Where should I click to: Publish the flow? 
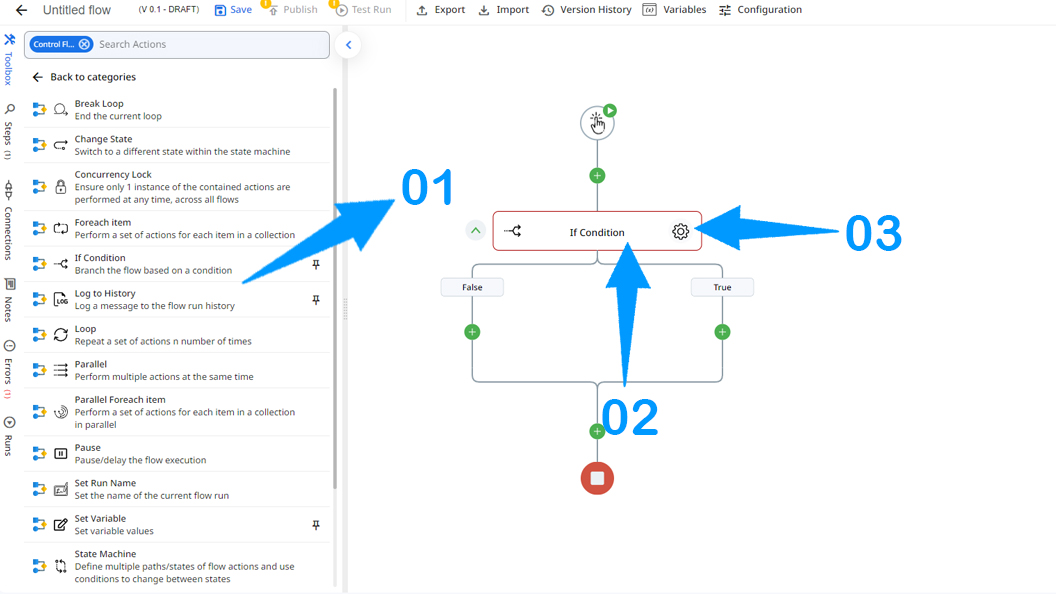pos(292,10)
